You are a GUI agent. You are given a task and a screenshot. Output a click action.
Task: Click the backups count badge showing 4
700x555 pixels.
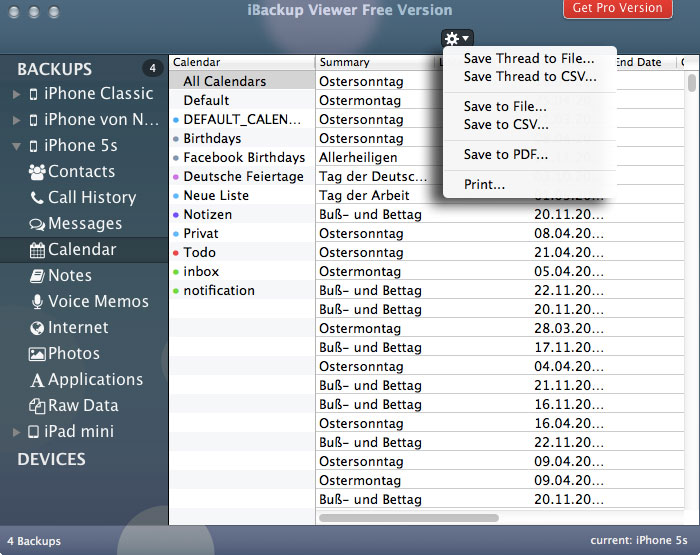152,68
